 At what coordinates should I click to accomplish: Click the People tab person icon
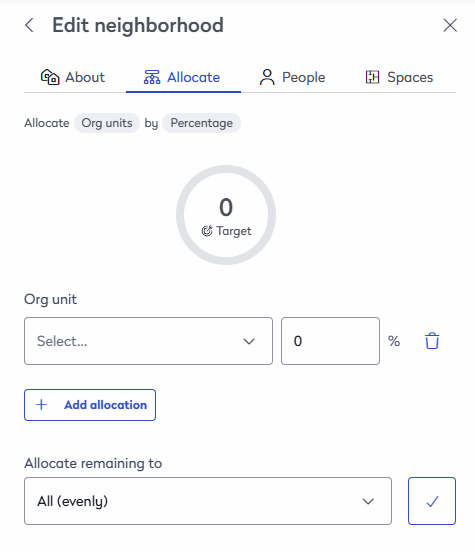(x=267, y=77)
